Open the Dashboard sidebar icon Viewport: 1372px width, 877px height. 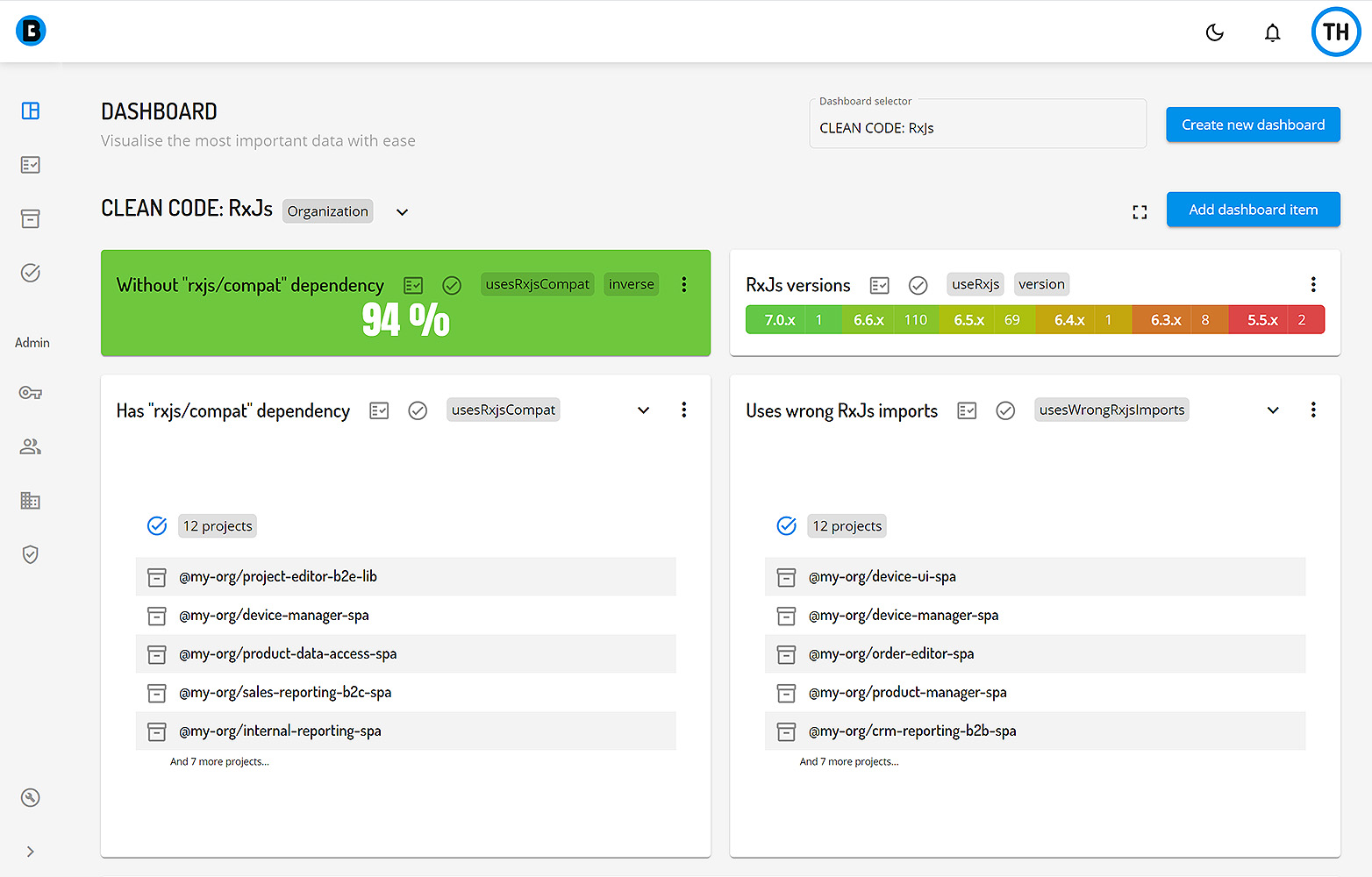(31, 111)
